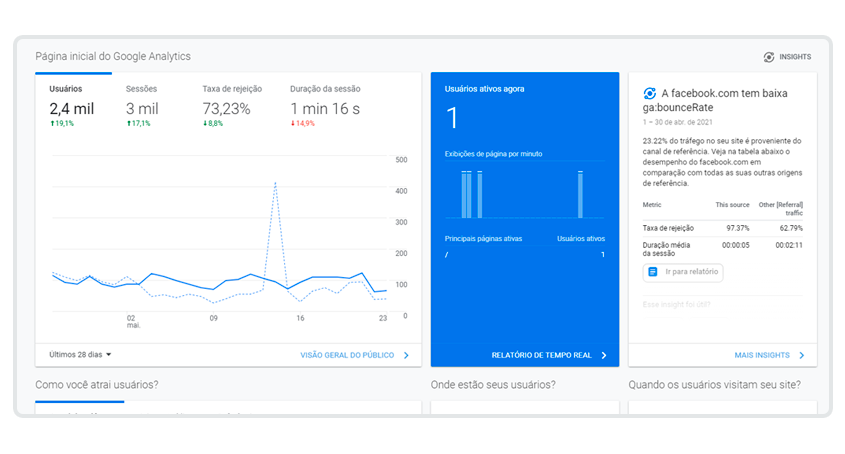The height and width of the screenshot is (454, 845).
Task: Open Relatório de Tempo Real link
Action: tap(542, 355)
